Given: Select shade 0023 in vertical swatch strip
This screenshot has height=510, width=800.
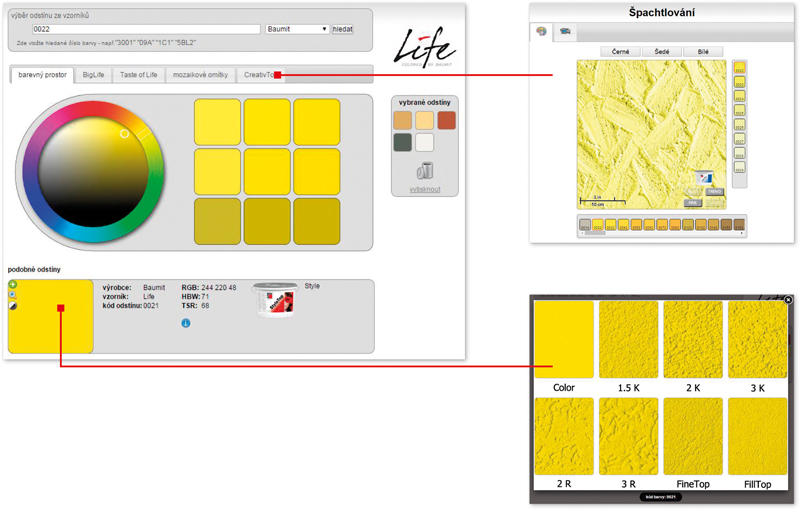Looking at the screenshot, I should pos(739,82).
